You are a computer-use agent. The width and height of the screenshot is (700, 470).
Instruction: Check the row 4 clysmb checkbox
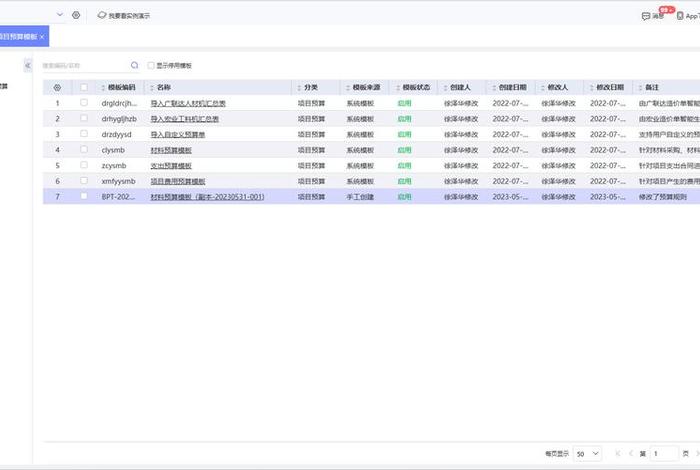click(84, 150)
